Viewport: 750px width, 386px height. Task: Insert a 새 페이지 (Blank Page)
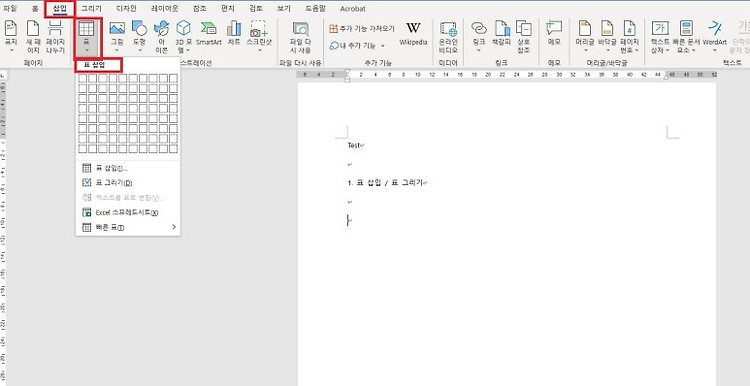[33, 29]
